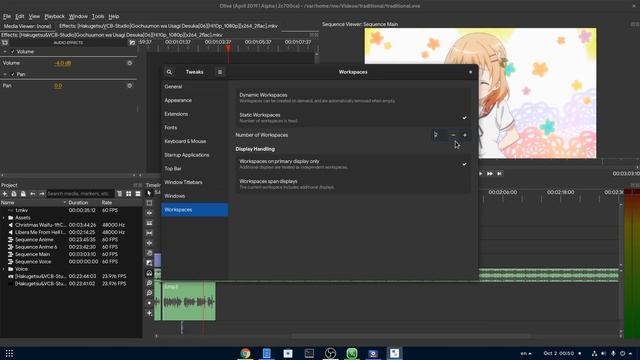The image size is (640, 360).
Task: Collapse the Pan effect section
Action: 5,74
